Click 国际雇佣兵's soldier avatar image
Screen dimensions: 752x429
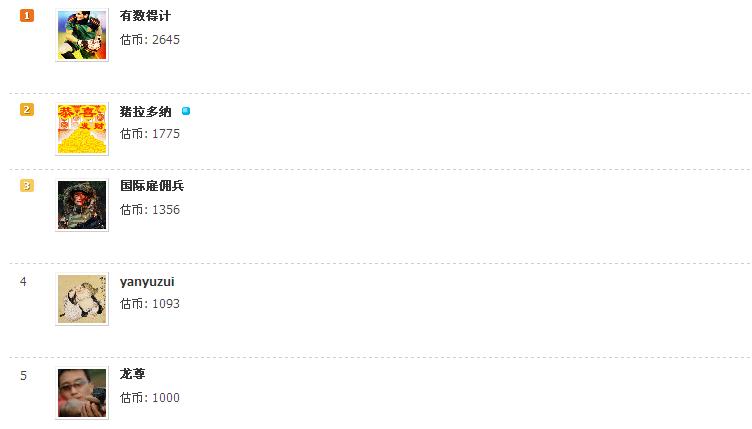[82, 205]
